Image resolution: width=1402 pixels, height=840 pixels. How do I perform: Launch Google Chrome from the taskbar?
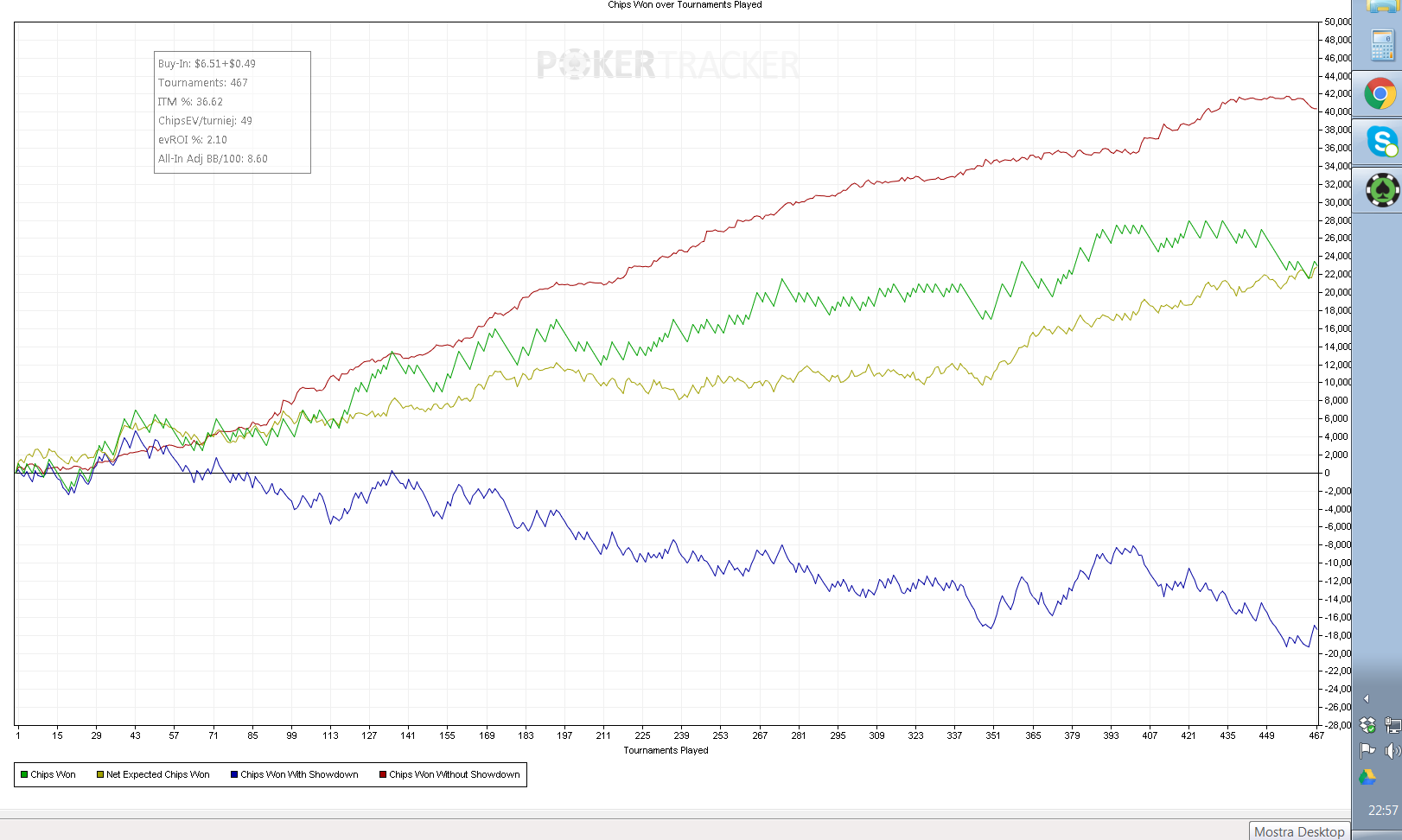pyautogui.click(x=1380, y=93)
